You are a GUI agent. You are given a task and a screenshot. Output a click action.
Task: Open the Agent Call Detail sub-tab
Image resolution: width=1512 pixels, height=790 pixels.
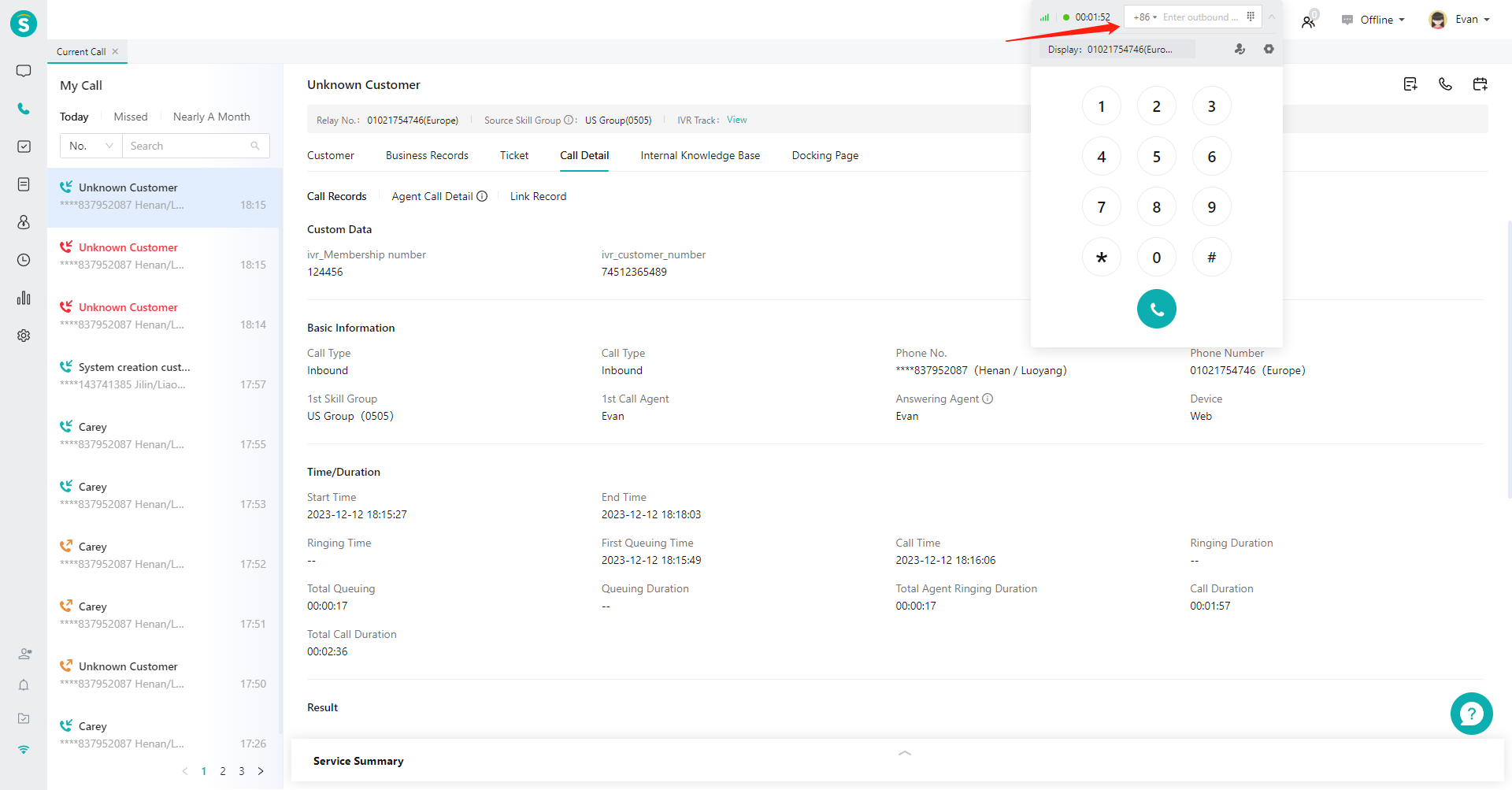coord(432,196)
